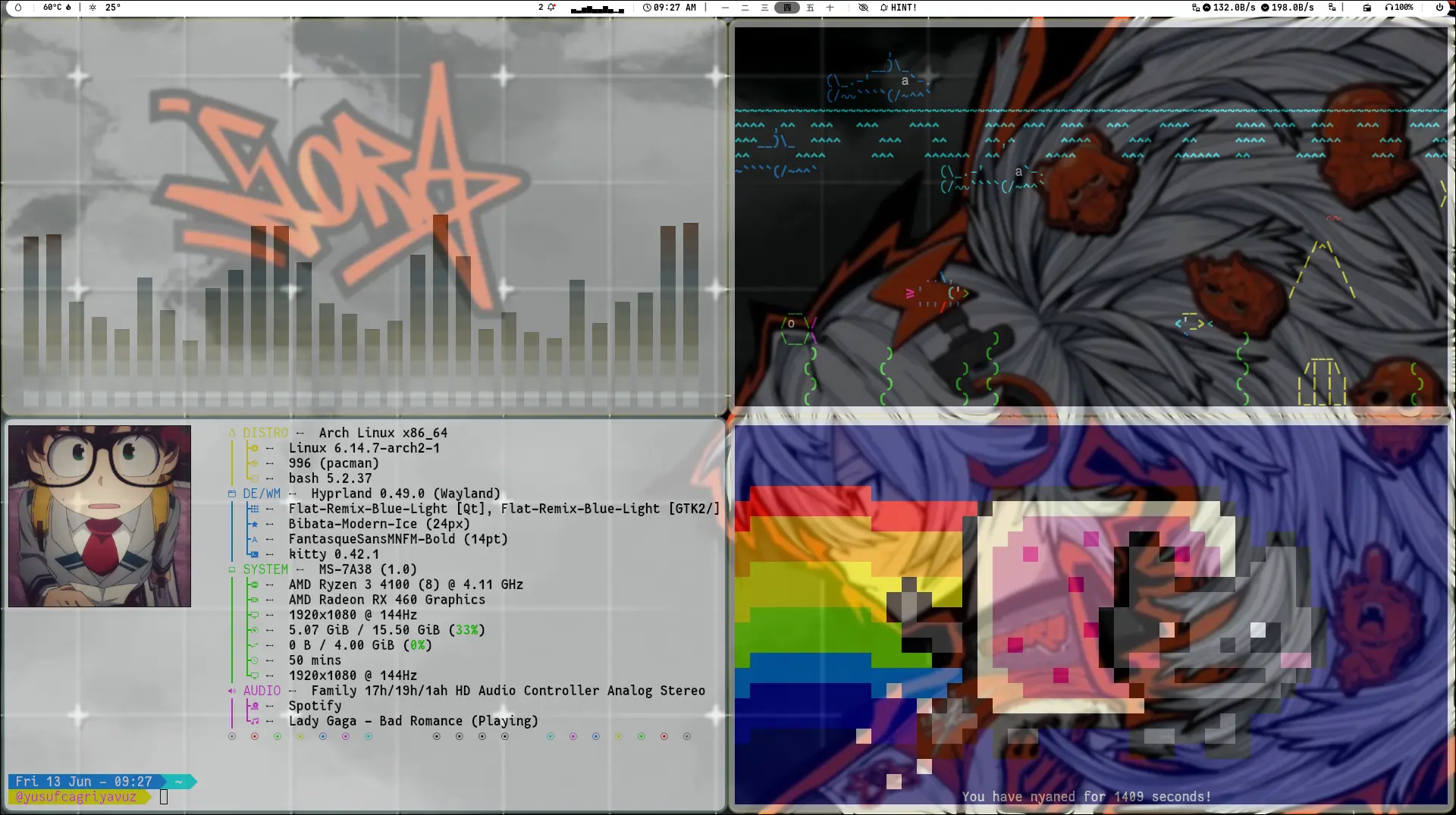Click the @yusufcagriyavuz prompt username
The height and width of the screenshot is (815, 1456).
76,797
